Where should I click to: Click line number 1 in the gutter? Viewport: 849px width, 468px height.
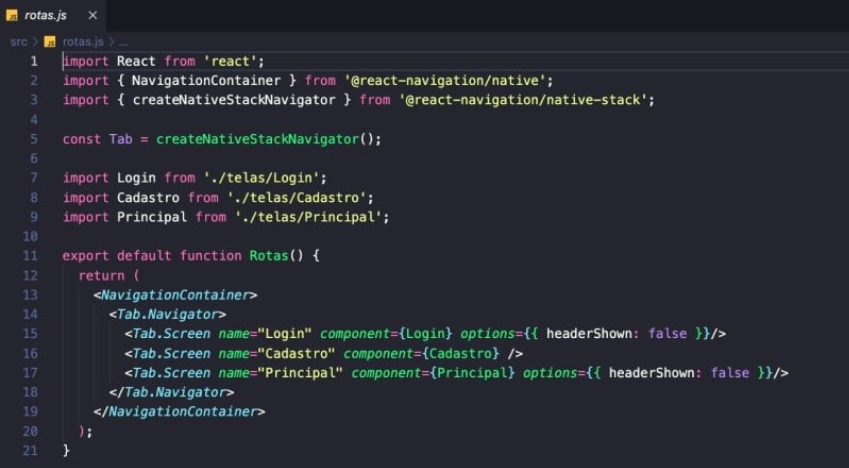[33, 61]
